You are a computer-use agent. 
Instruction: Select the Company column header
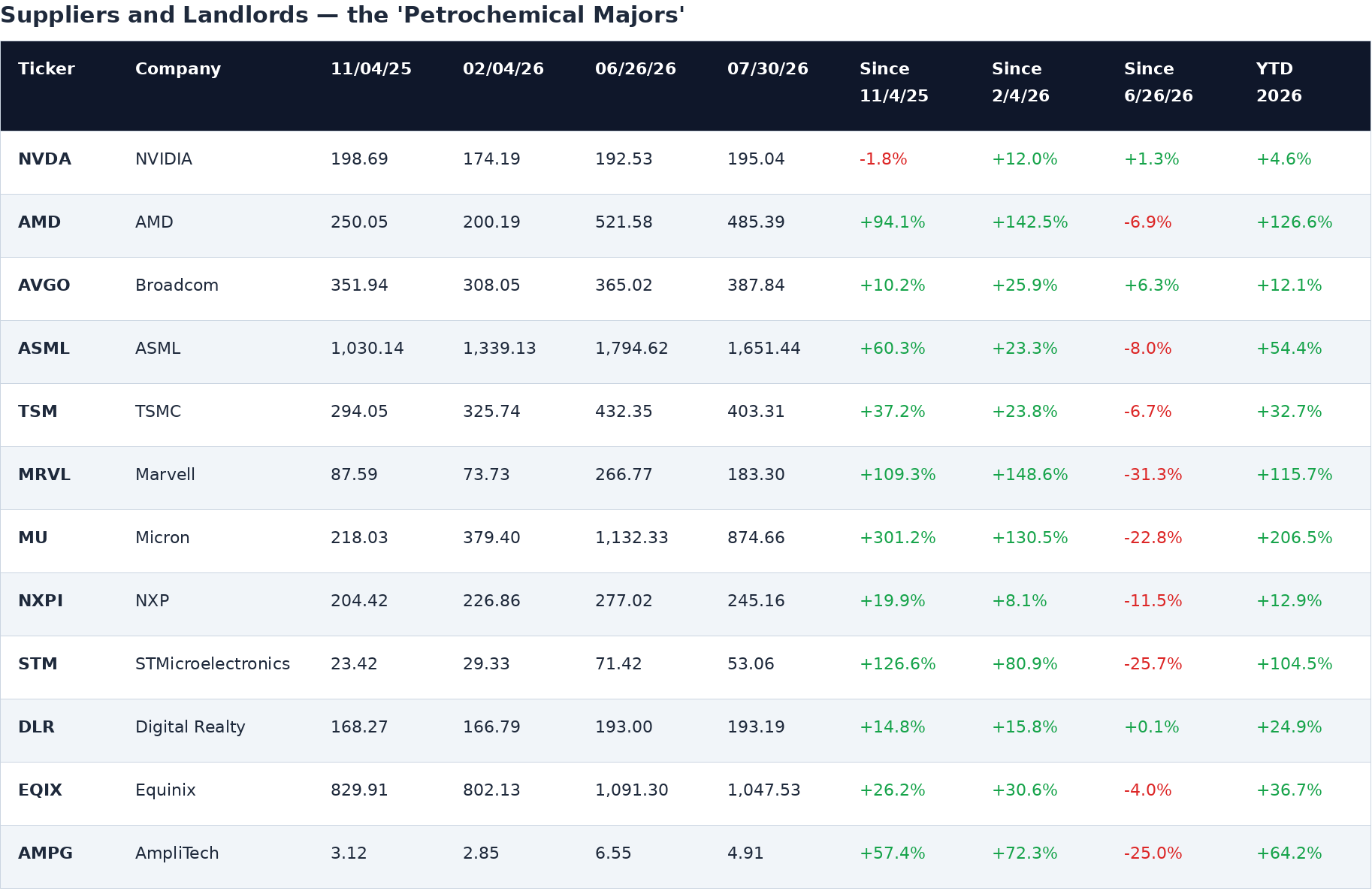pos(178,69)
